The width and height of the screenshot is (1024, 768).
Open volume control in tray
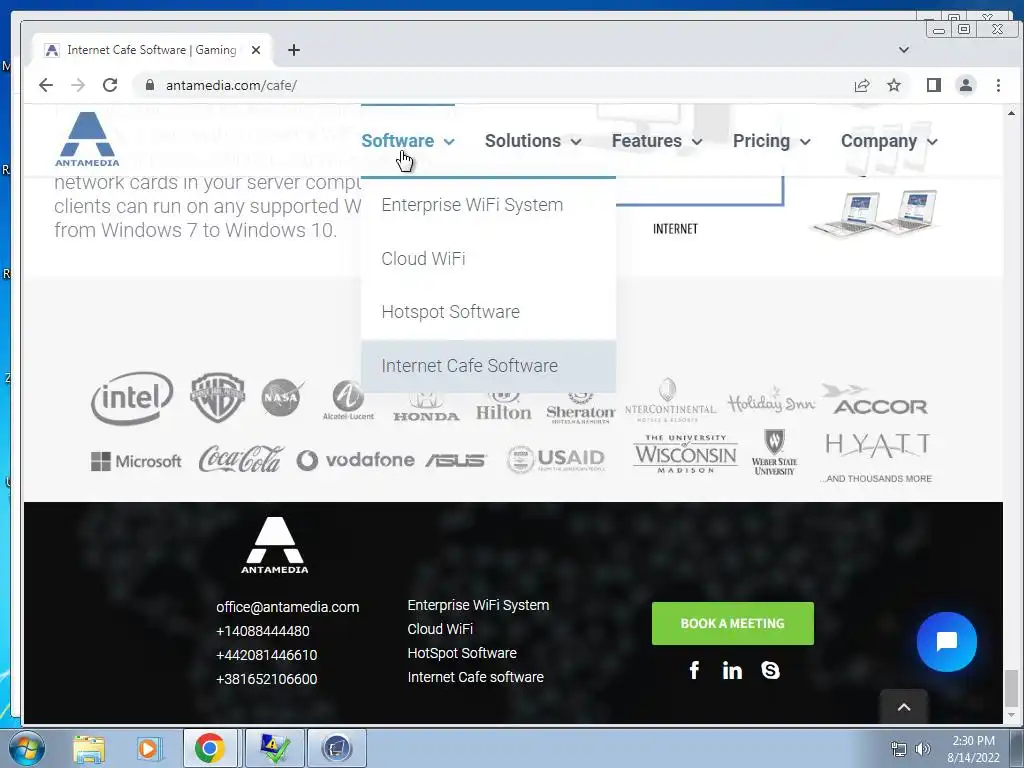(923, 749)
